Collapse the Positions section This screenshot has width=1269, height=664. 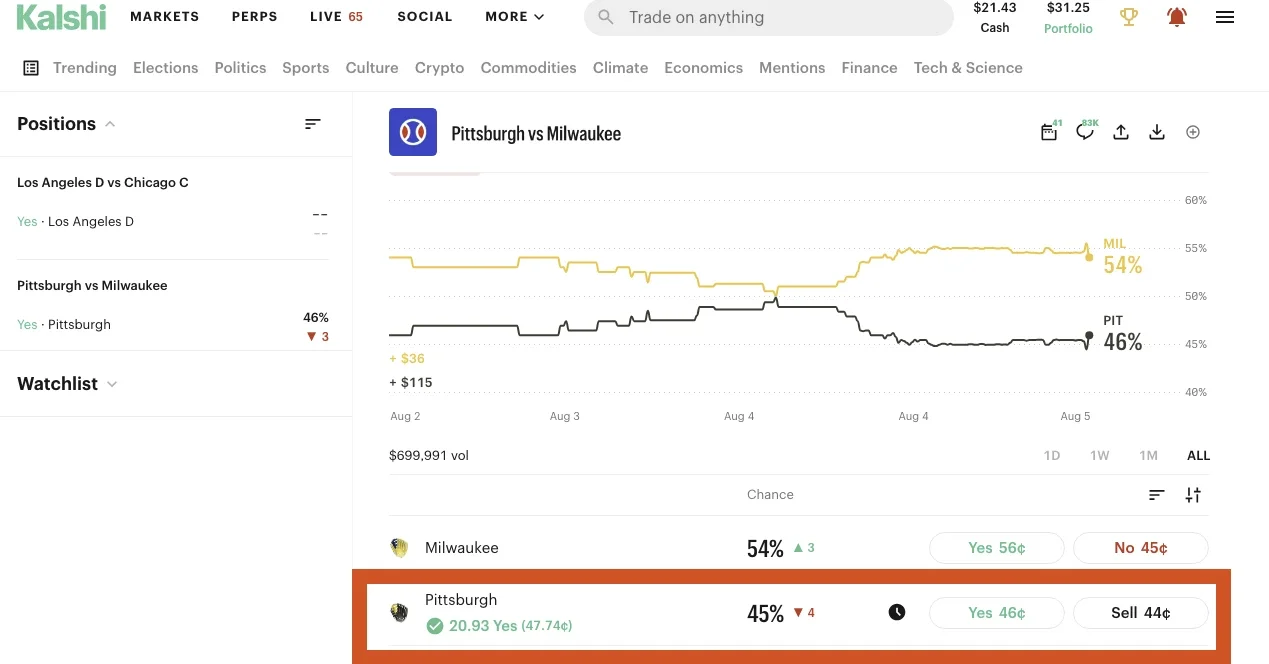point(110,124)
